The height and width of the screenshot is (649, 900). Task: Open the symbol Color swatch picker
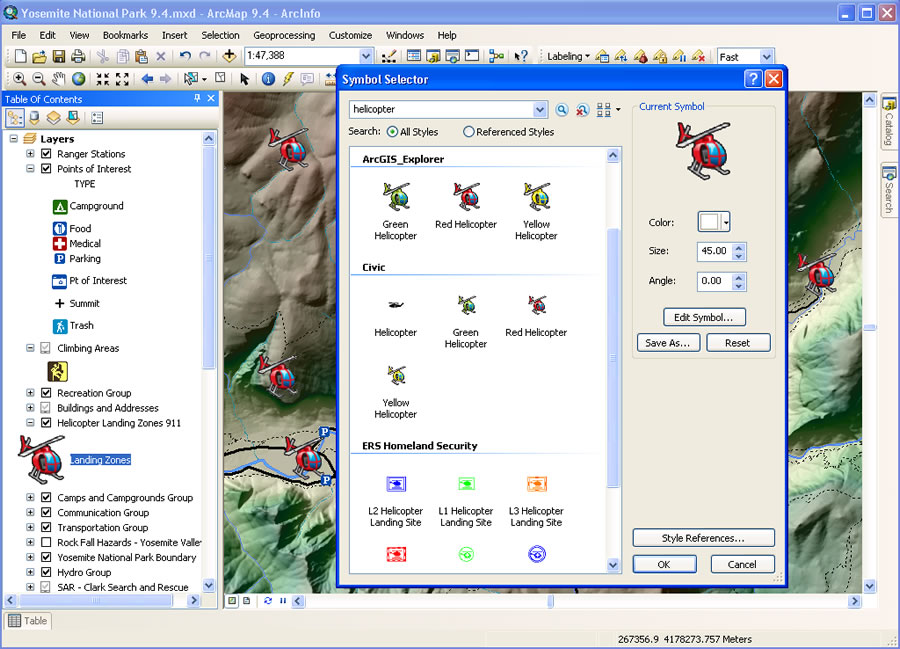coord(713,222)
